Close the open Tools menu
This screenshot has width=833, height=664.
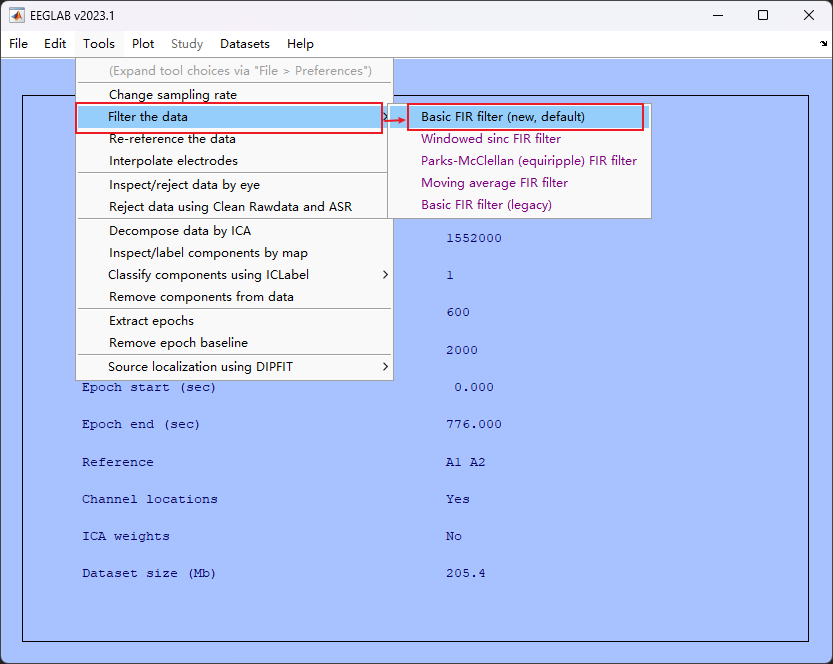99,44
